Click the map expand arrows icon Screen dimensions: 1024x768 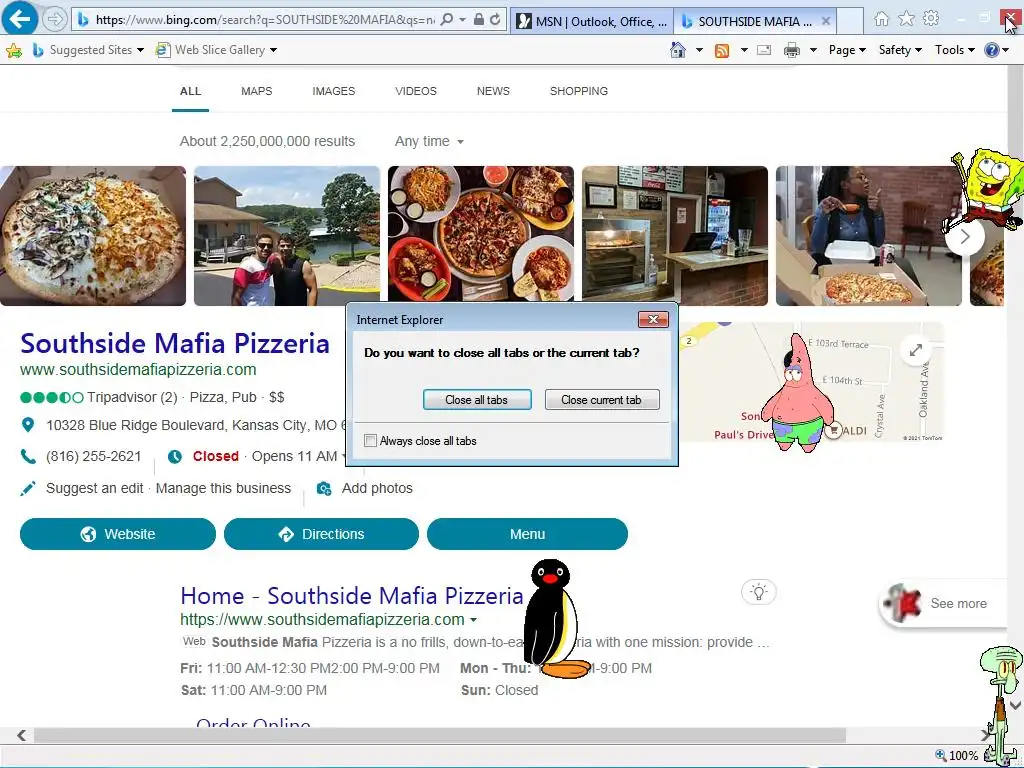[916, 350]
